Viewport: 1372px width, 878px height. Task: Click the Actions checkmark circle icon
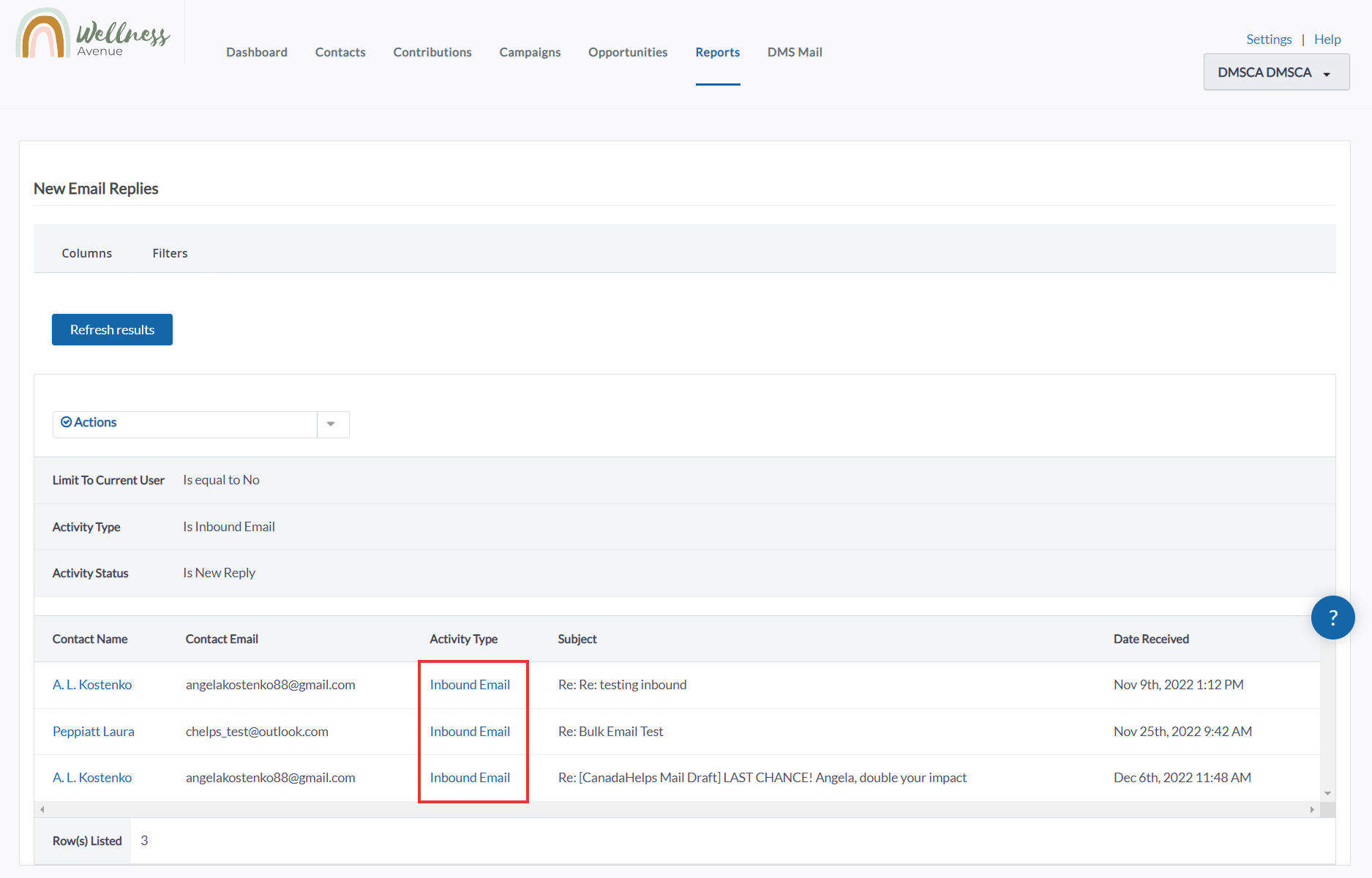[66, 422]
